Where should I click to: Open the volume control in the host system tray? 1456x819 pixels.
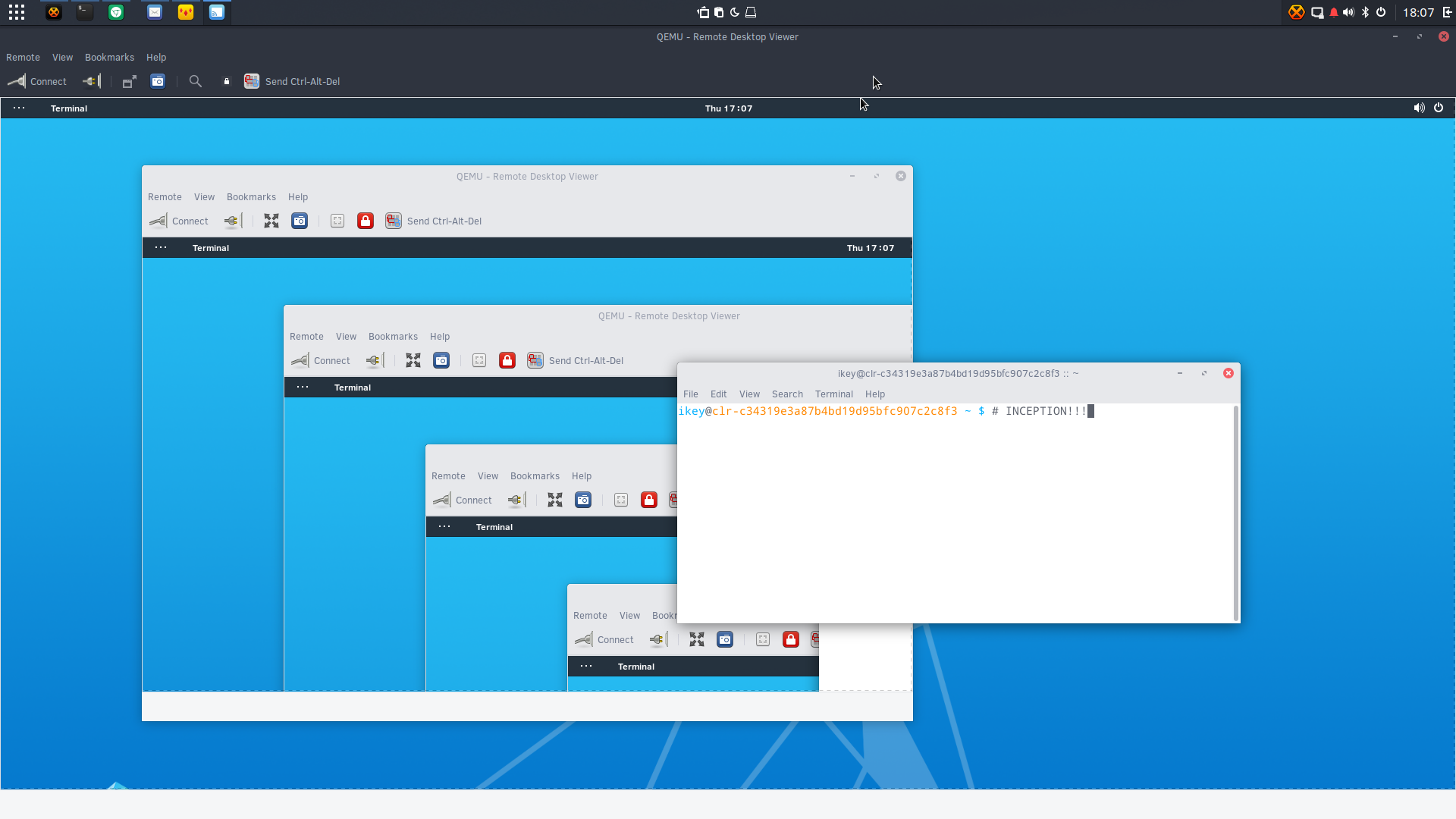[1348, 12]
